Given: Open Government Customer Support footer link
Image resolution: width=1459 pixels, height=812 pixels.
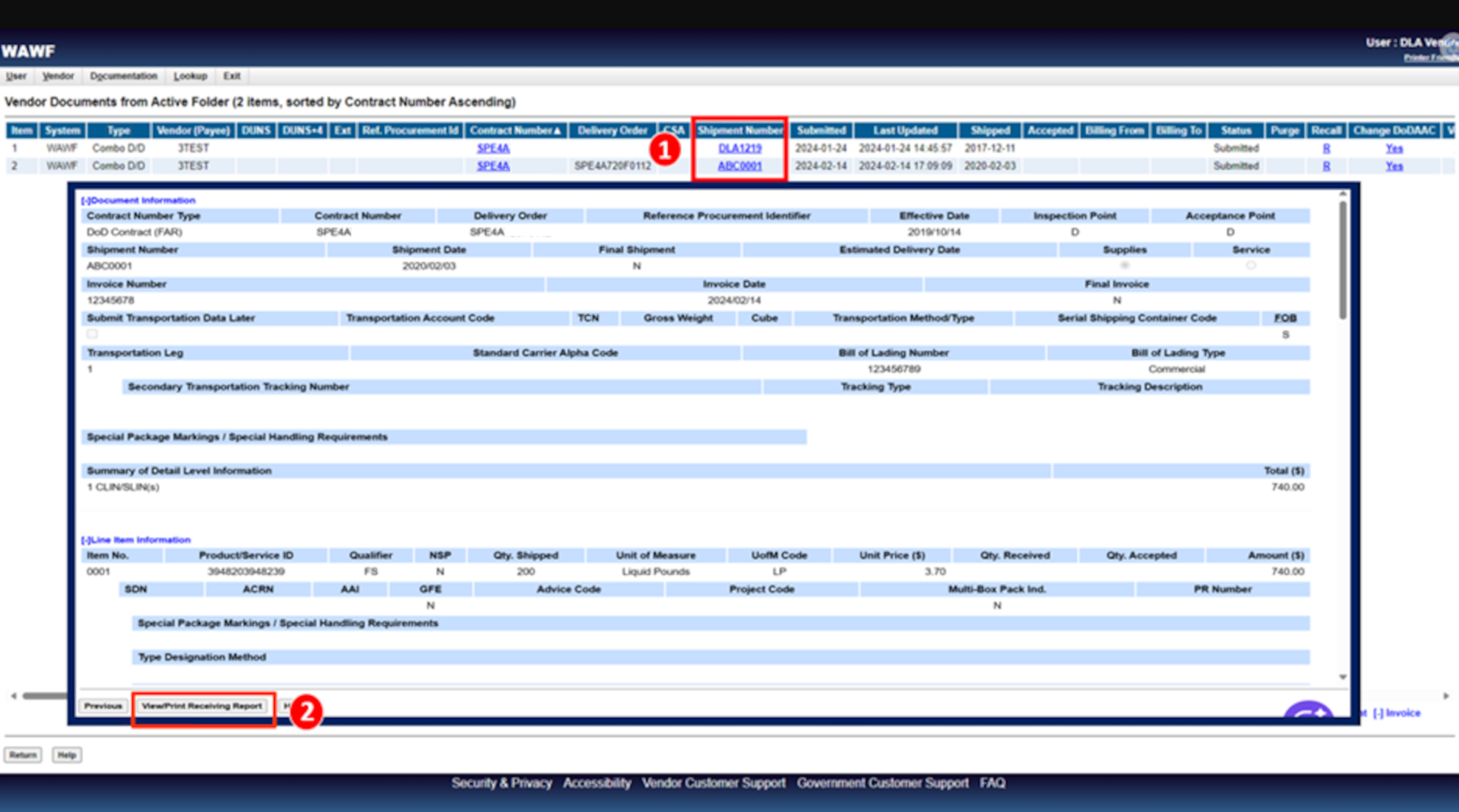Looking at the screenshot, I should (882, 783).
